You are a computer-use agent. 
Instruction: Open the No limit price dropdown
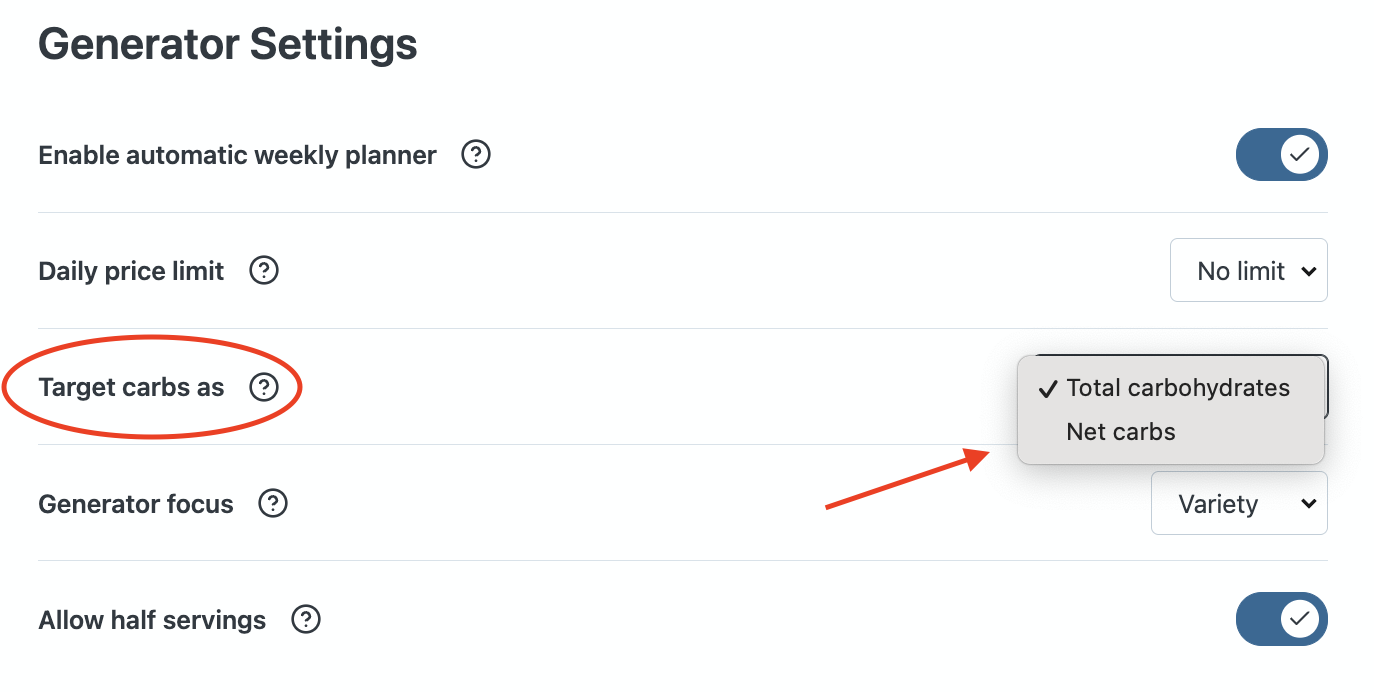pyautogui.click(x=1248, y=270)
